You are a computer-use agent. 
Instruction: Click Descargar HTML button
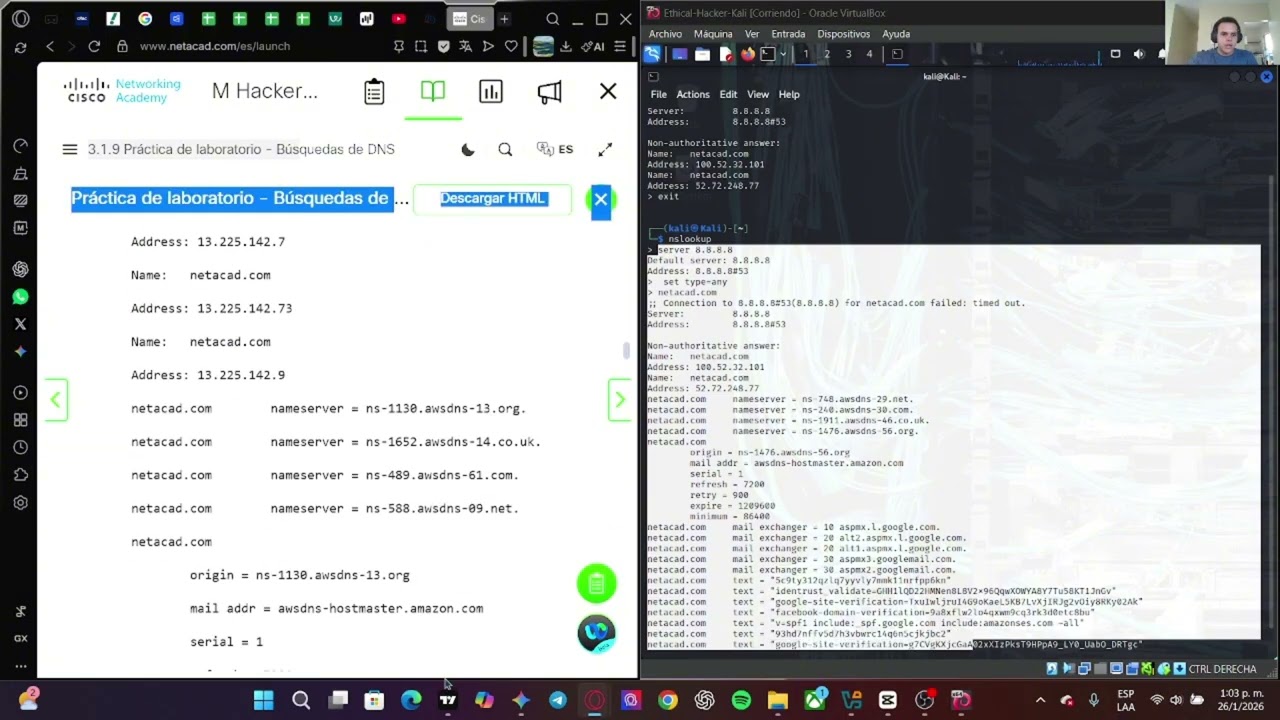coord(493,198)
